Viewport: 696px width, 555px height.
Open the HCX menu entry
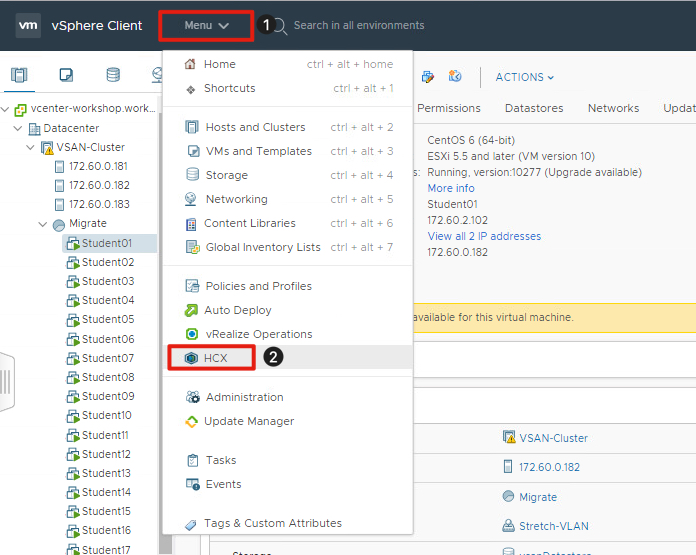click(215, 358)
